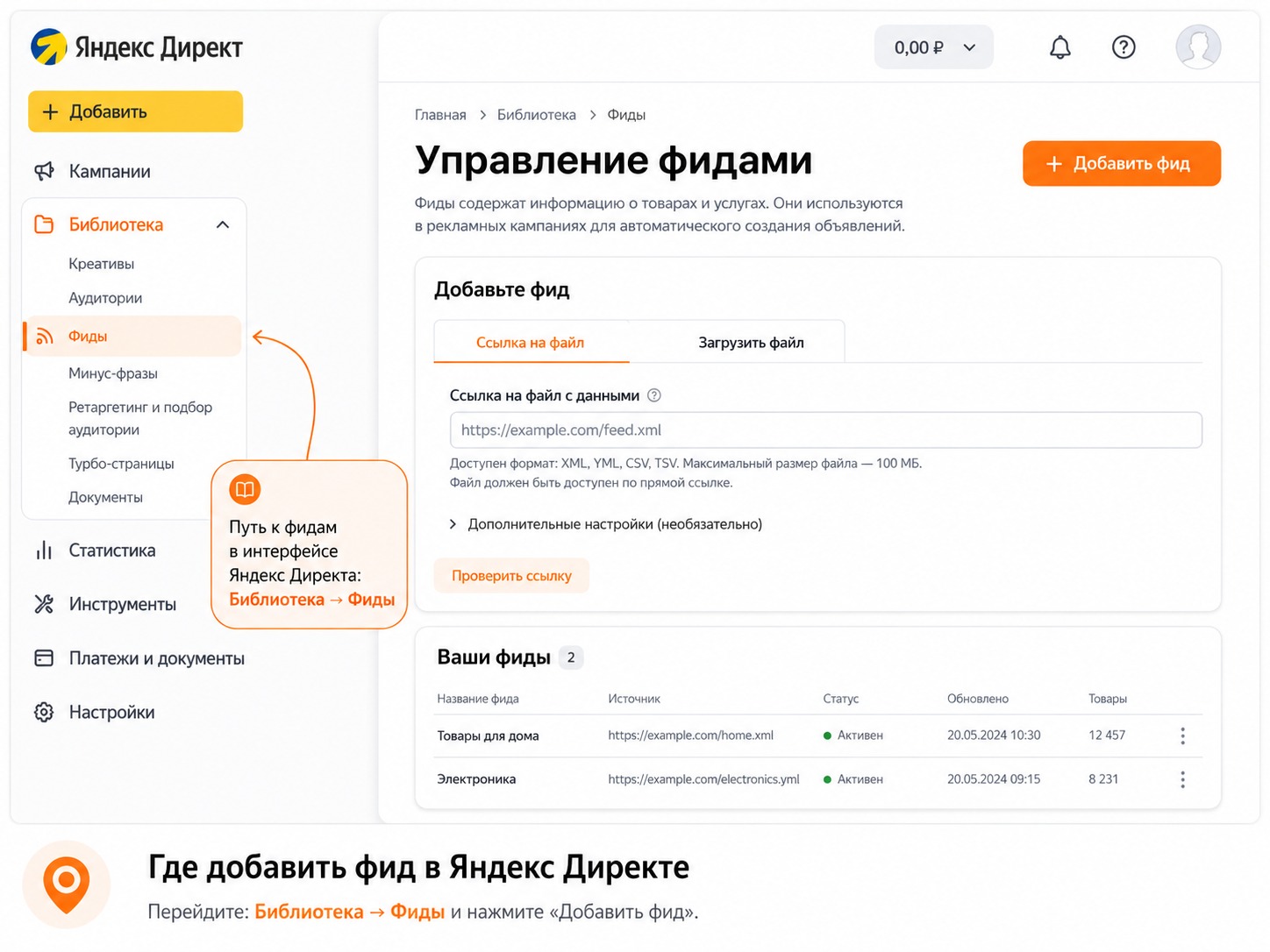This screenshot has height=952, width=1270.
Task: Click the feeds count badge 2
Action: coord(571,657)
